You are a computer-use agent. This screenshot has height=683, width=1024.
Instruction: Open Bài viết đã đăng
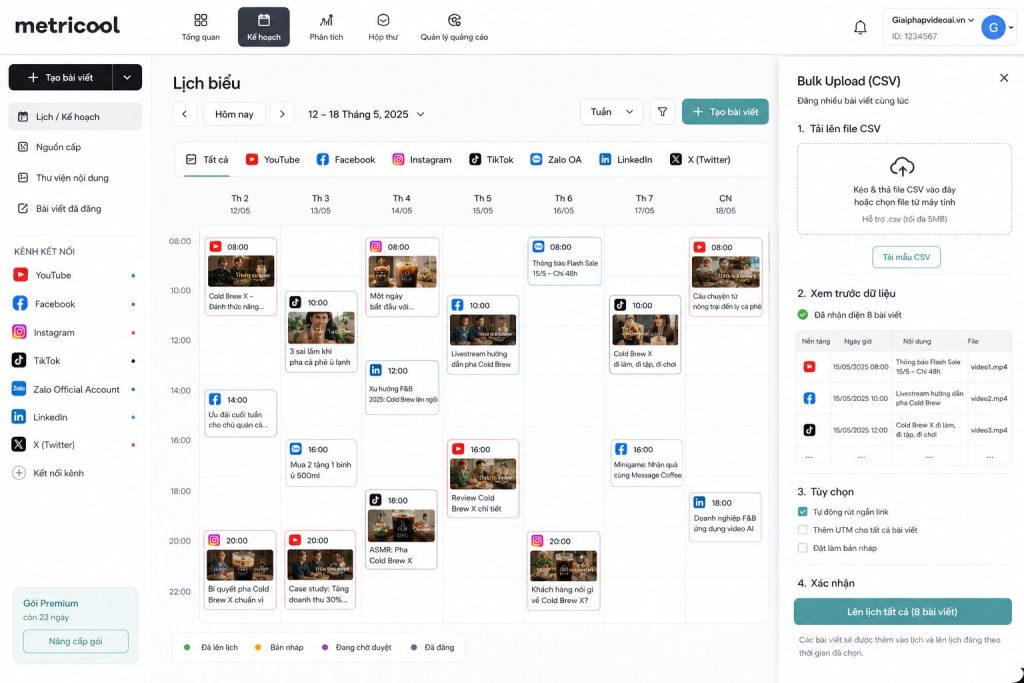(75, 208)
